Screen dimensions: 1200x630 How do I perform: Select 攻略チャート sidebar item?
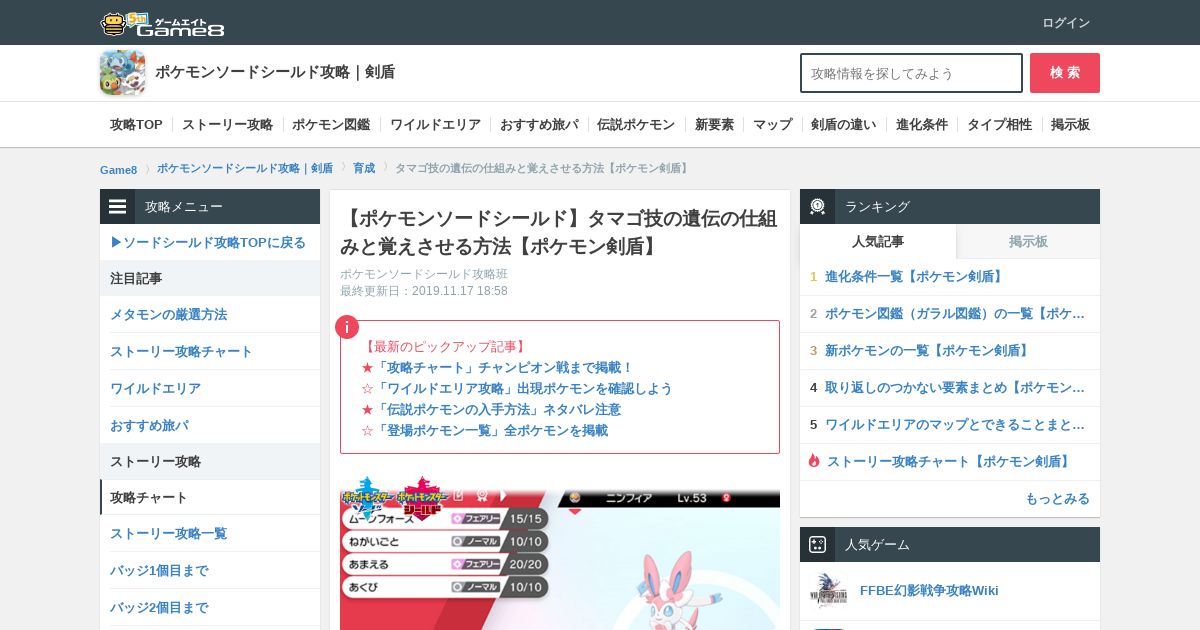(210, 497)
